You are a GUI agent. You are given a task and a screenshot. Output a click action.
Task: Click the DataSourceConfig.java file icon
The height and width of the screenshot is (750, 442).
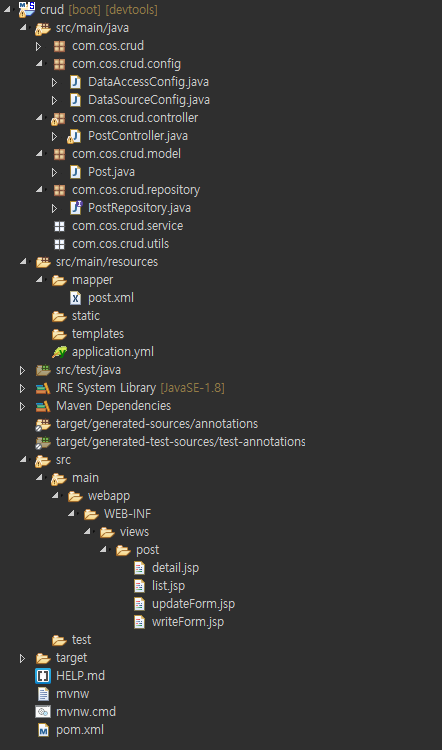(x=76, y=100)
